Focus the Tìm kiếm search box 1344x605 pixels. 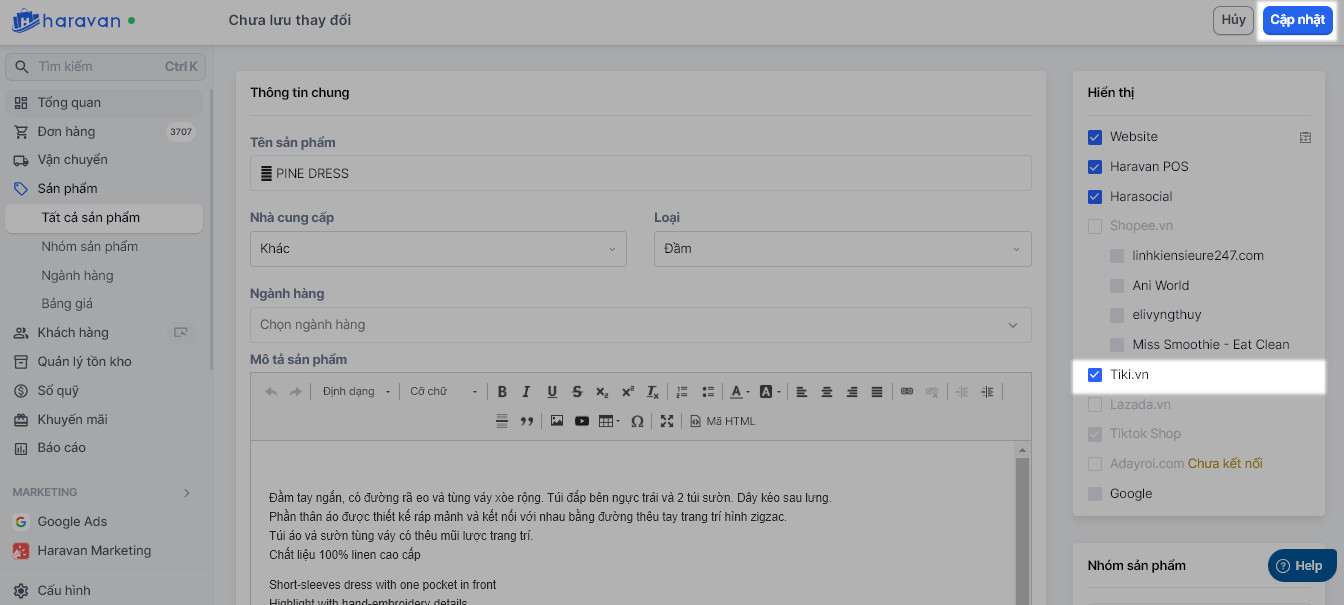[105, 67]
